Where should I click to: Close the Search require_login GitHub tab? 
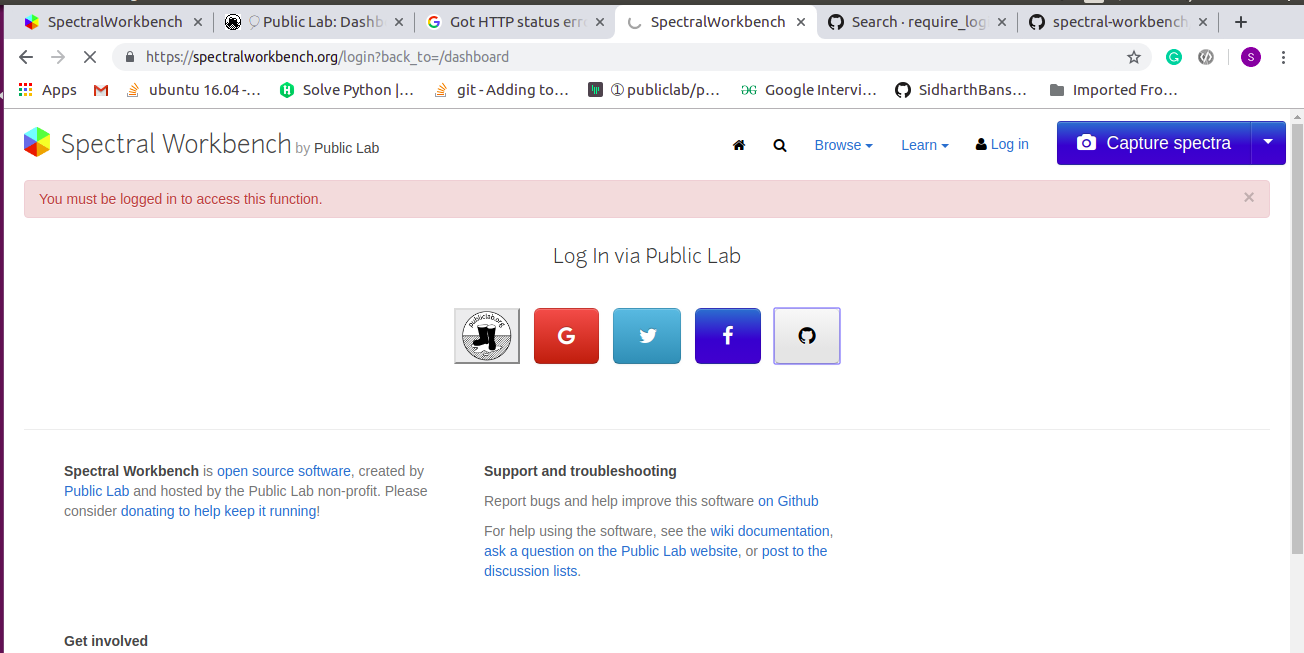pyautogui.click(x=1001, y=22)
